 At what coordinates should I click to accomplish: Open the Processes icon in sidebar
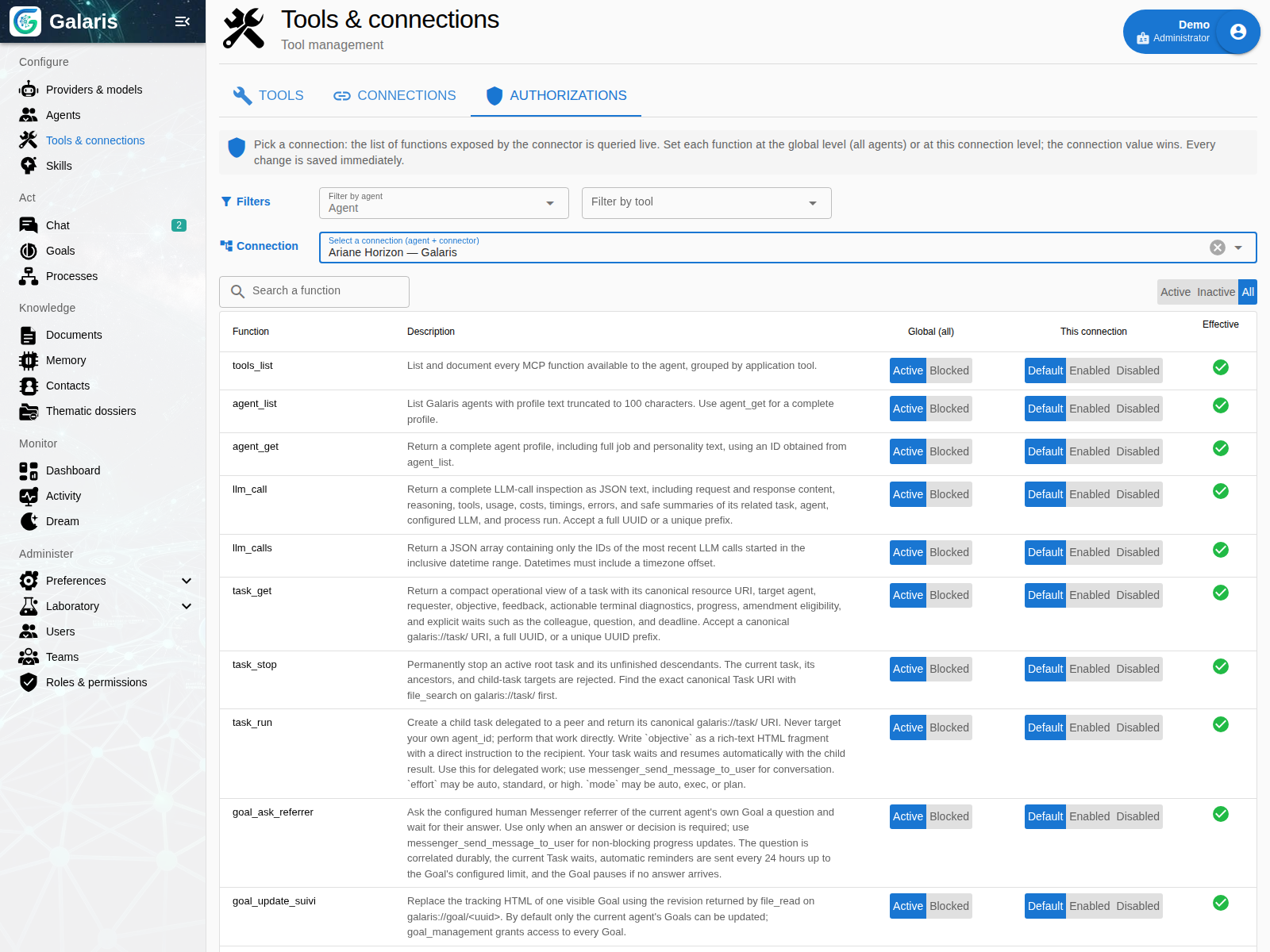29,276
